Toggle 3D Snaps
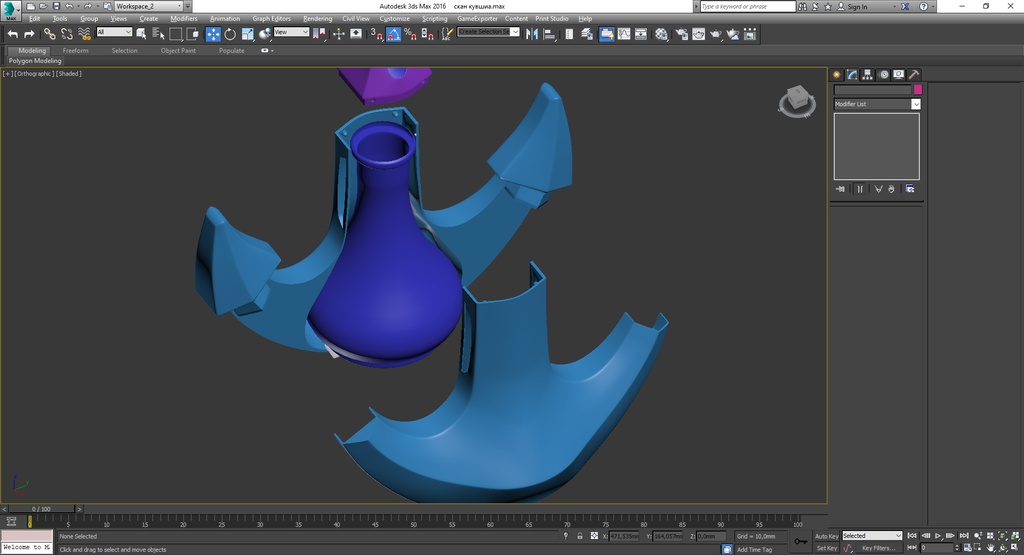The height and width of the screenshot is (555, 1024). pyautogui.click(x=376, y=34)
